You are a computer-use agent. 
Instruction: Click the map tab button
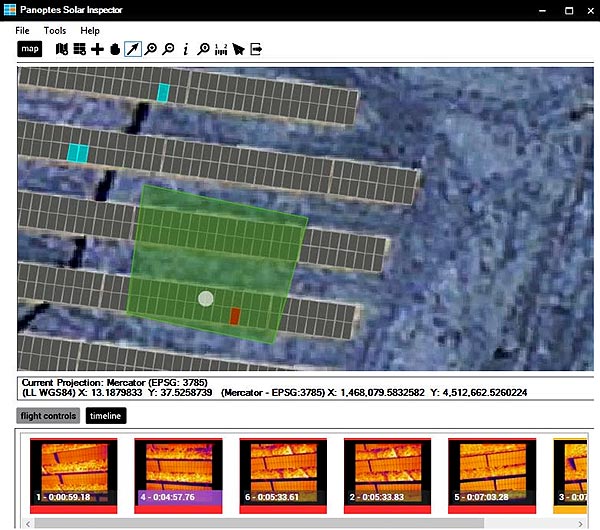click(x=30, y=49)
